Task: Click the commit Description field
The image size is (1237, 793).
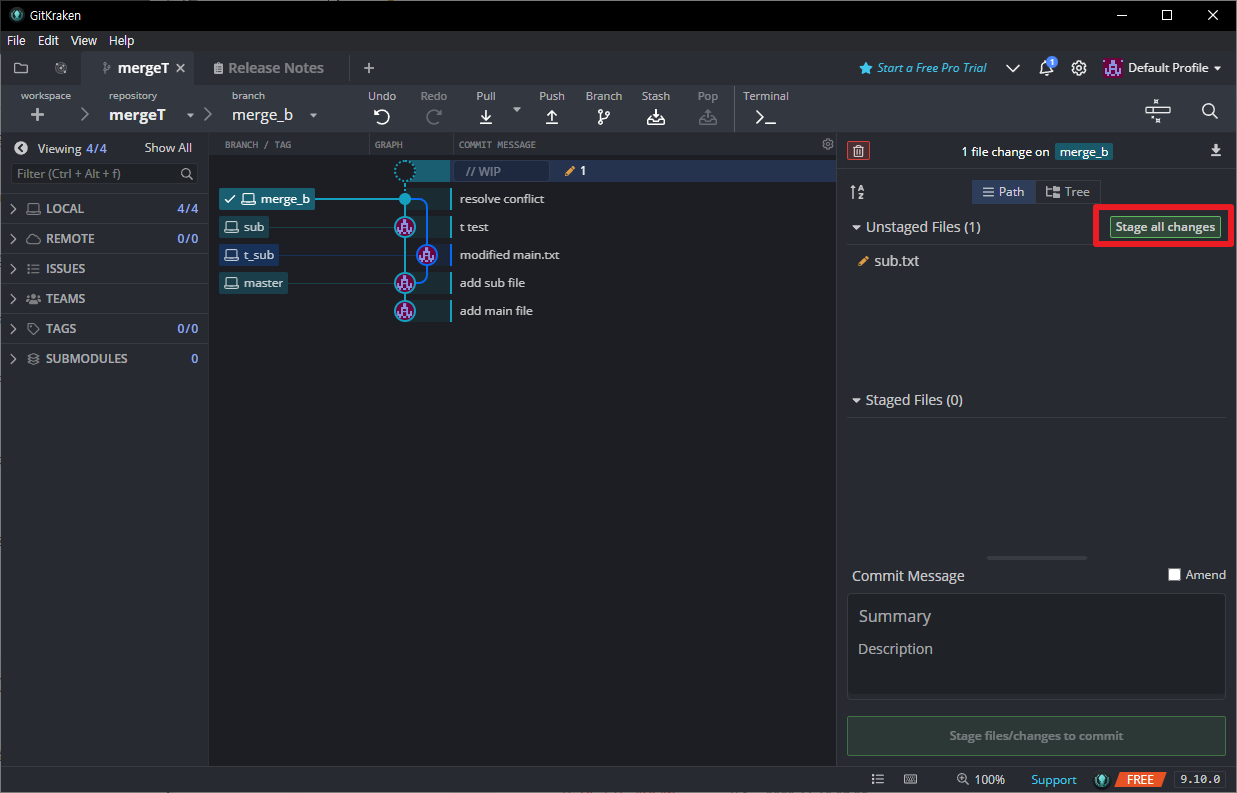Action: (1036, 649)
